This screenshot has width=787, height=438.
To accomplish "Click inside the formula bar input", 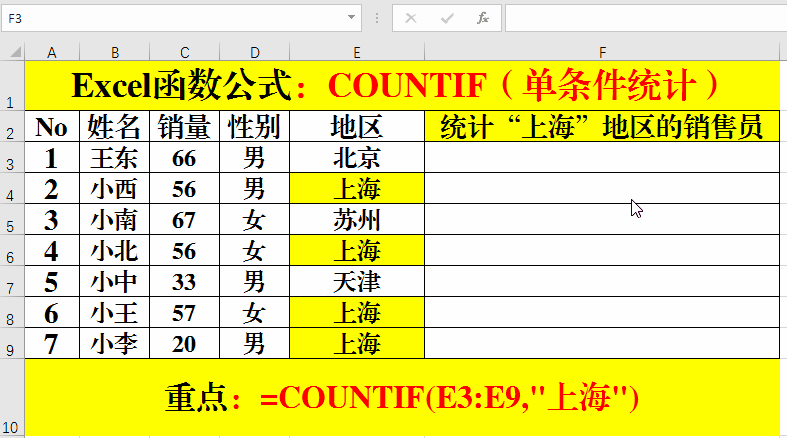I will click(645, 19).
